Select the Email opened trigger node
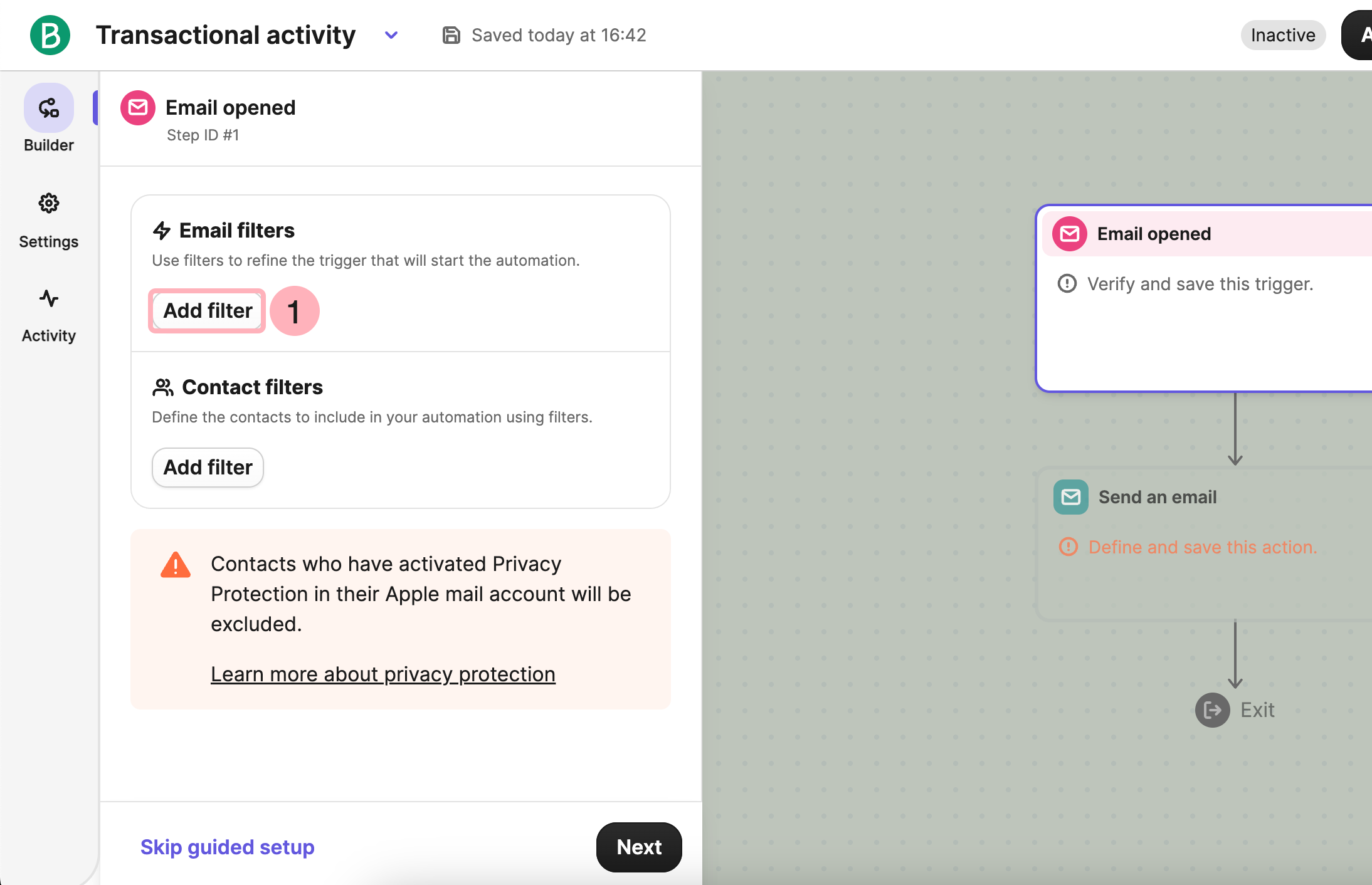Viewport: 1372px width, 885px height. pyautogui.click(x=1204, y=298)
